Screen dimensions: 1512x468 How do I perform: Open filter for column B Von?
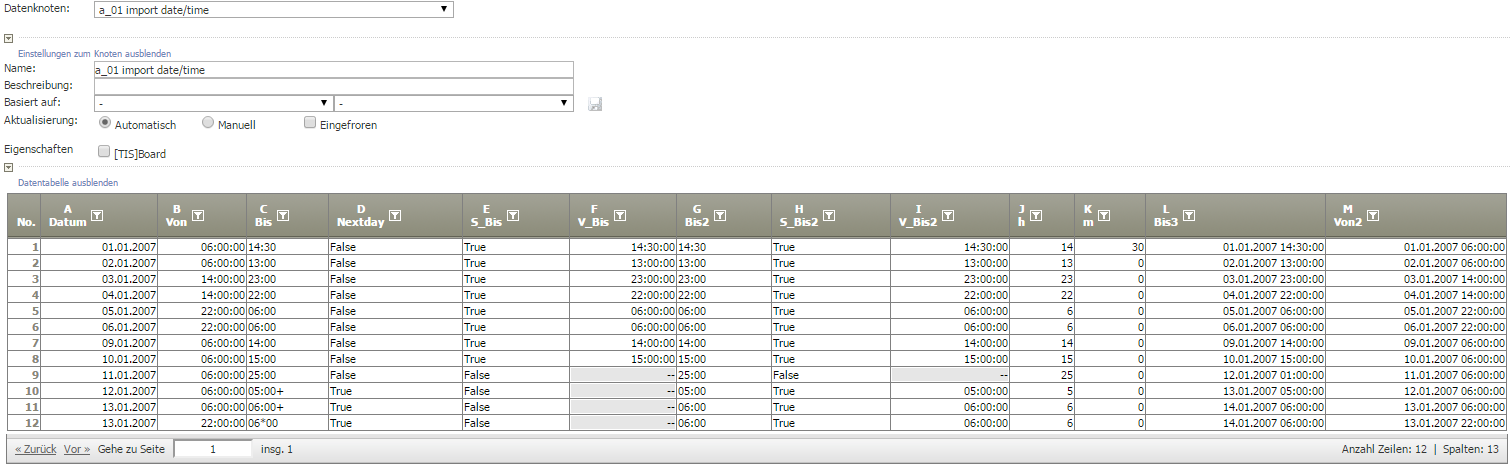198,215
